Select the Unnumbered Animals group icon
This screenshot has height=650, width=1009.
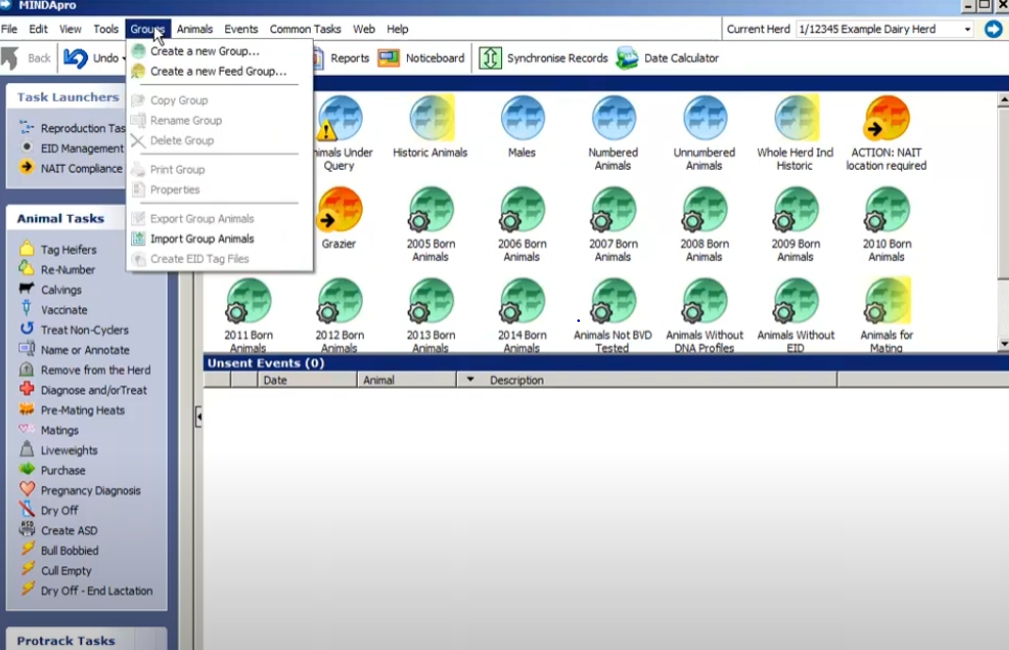pyautogui.click(x=705, y=118)
